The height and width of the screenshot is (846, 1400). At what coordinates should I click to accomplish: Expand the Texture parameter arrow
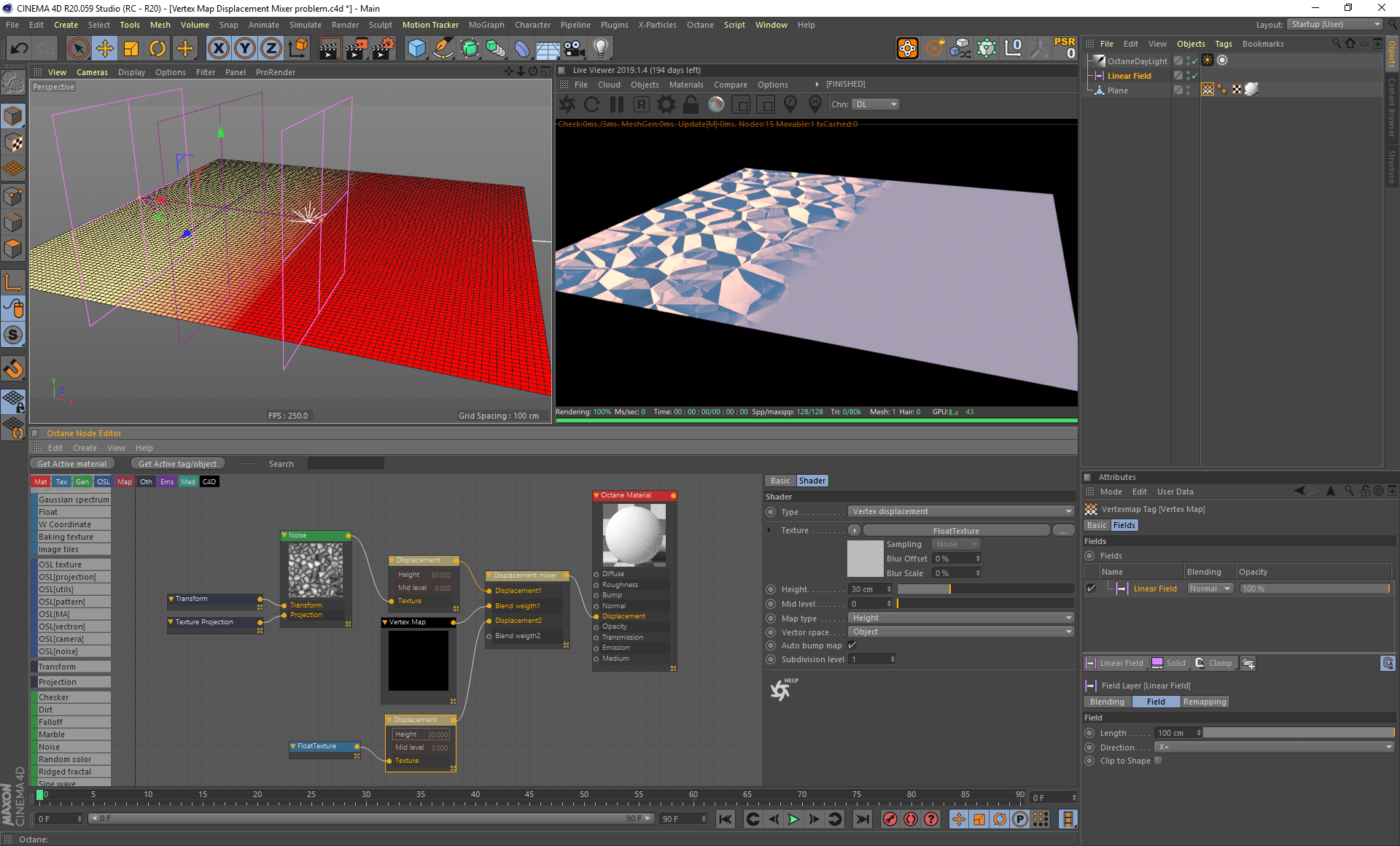(769, 530)
